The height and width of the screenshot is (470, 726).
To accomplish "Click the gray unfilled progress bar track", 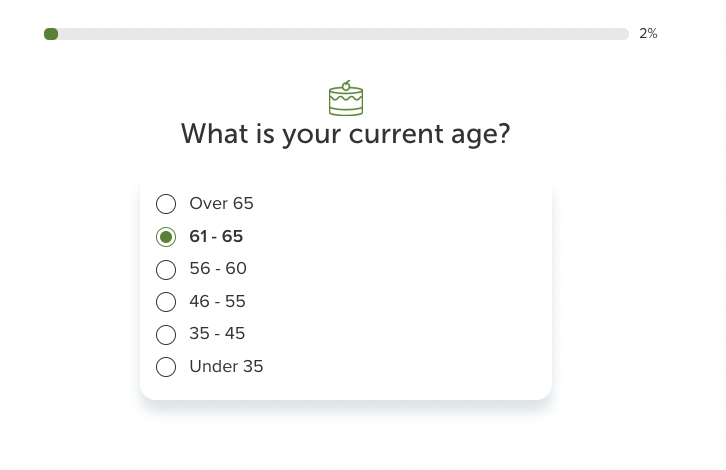I will point(344,34).
